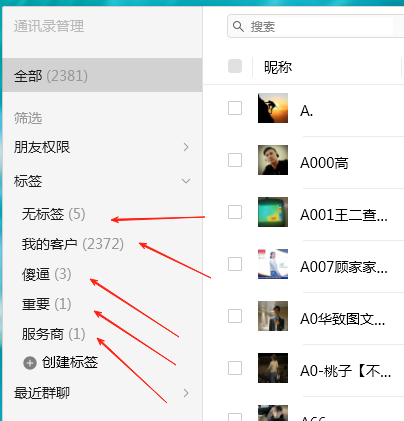Expand the 朋友权限 filter chevron
This screenshot has height=421, width=404.
click(186, 147)
